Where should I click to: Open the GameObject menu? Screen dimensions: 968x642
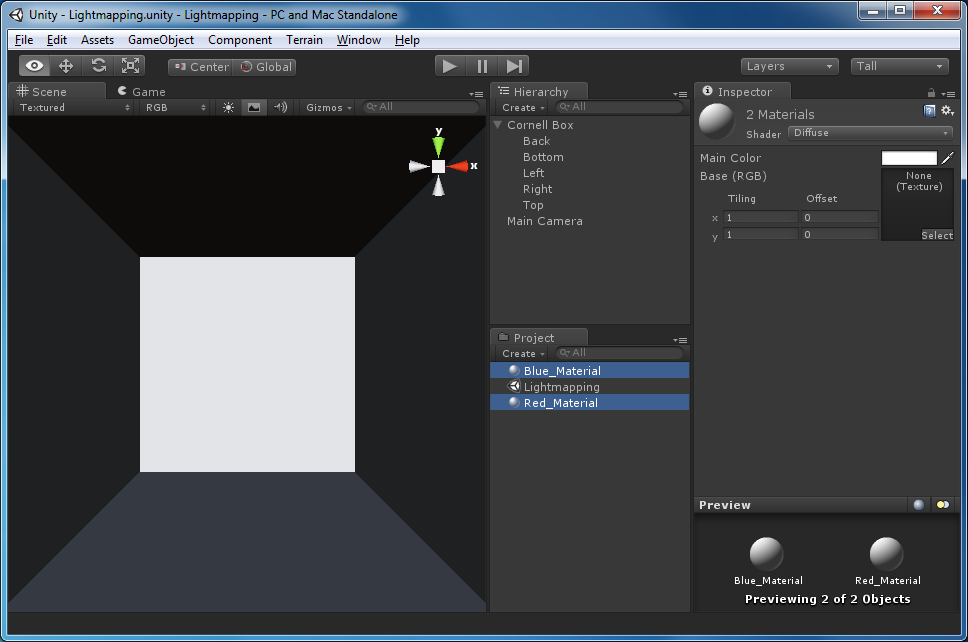pos(161,40)
